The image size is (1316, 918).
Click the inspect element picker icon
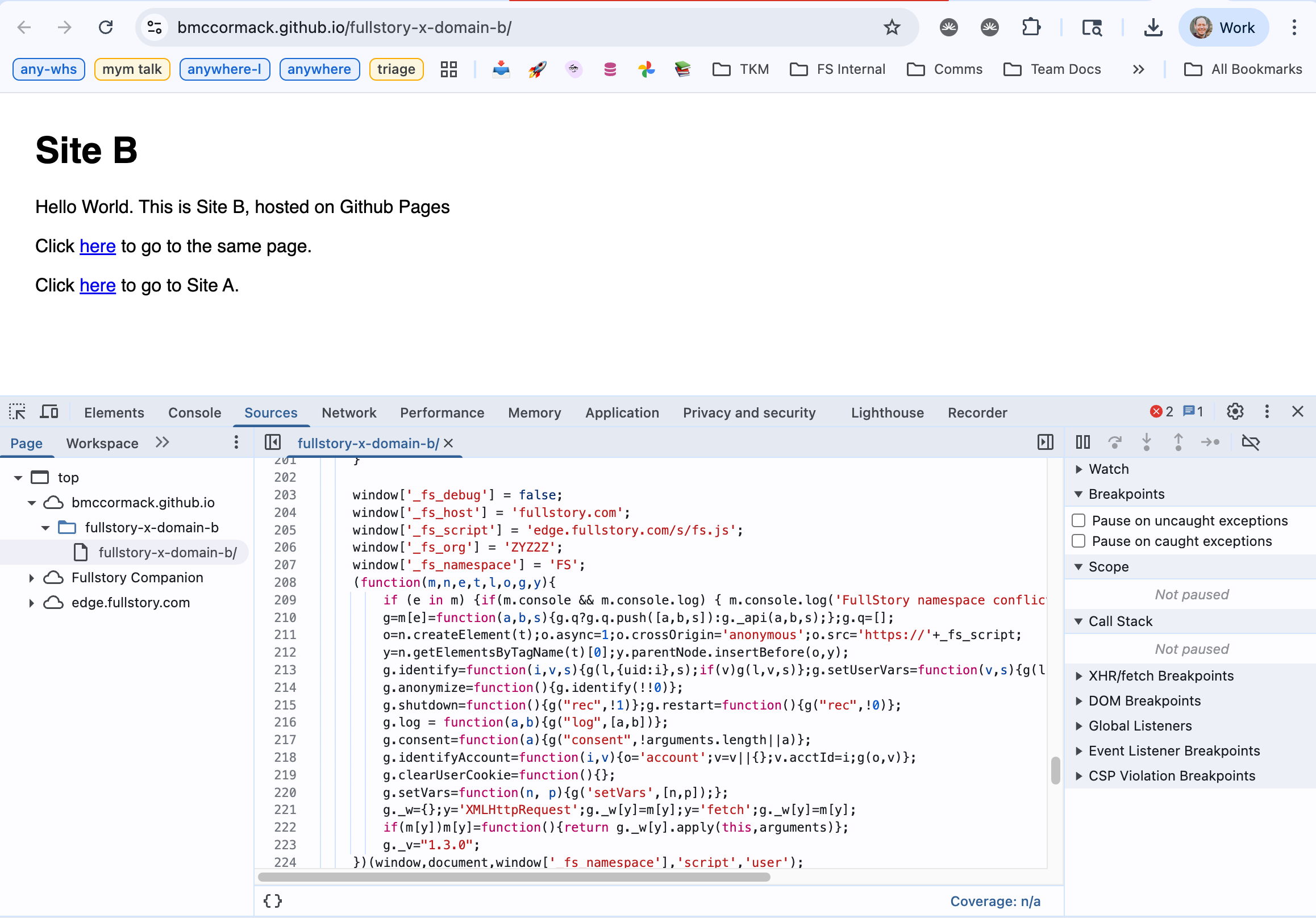(x=17, y=412)
